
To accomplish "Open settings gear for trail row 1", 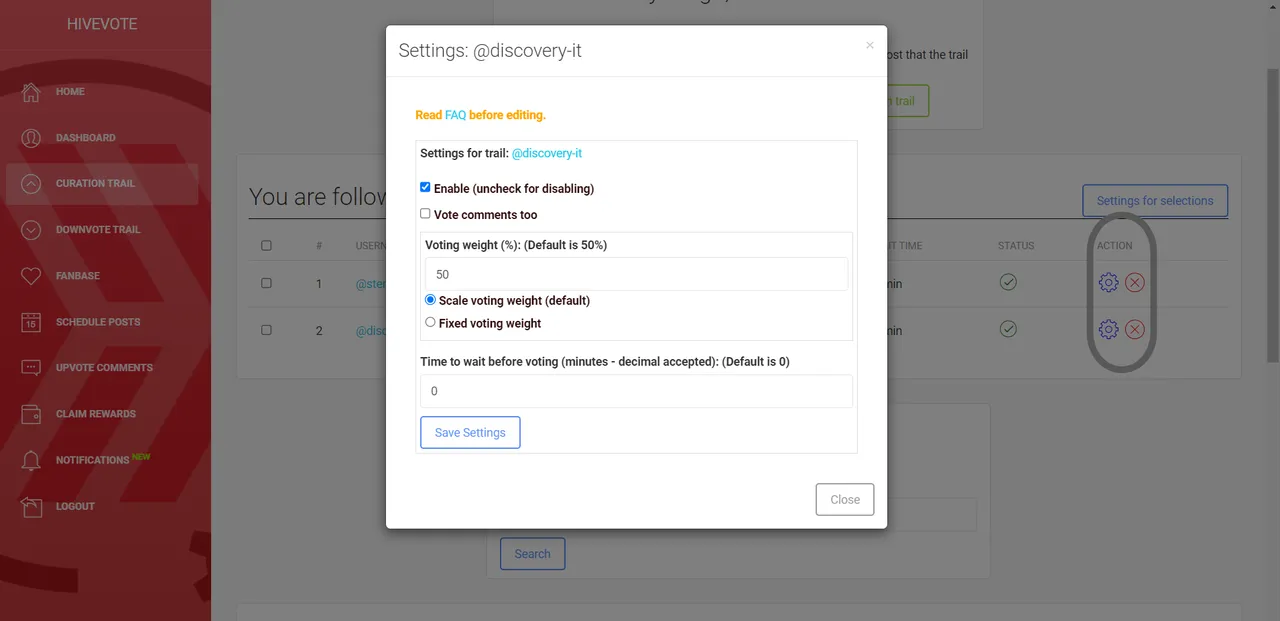I will 1108,283.
